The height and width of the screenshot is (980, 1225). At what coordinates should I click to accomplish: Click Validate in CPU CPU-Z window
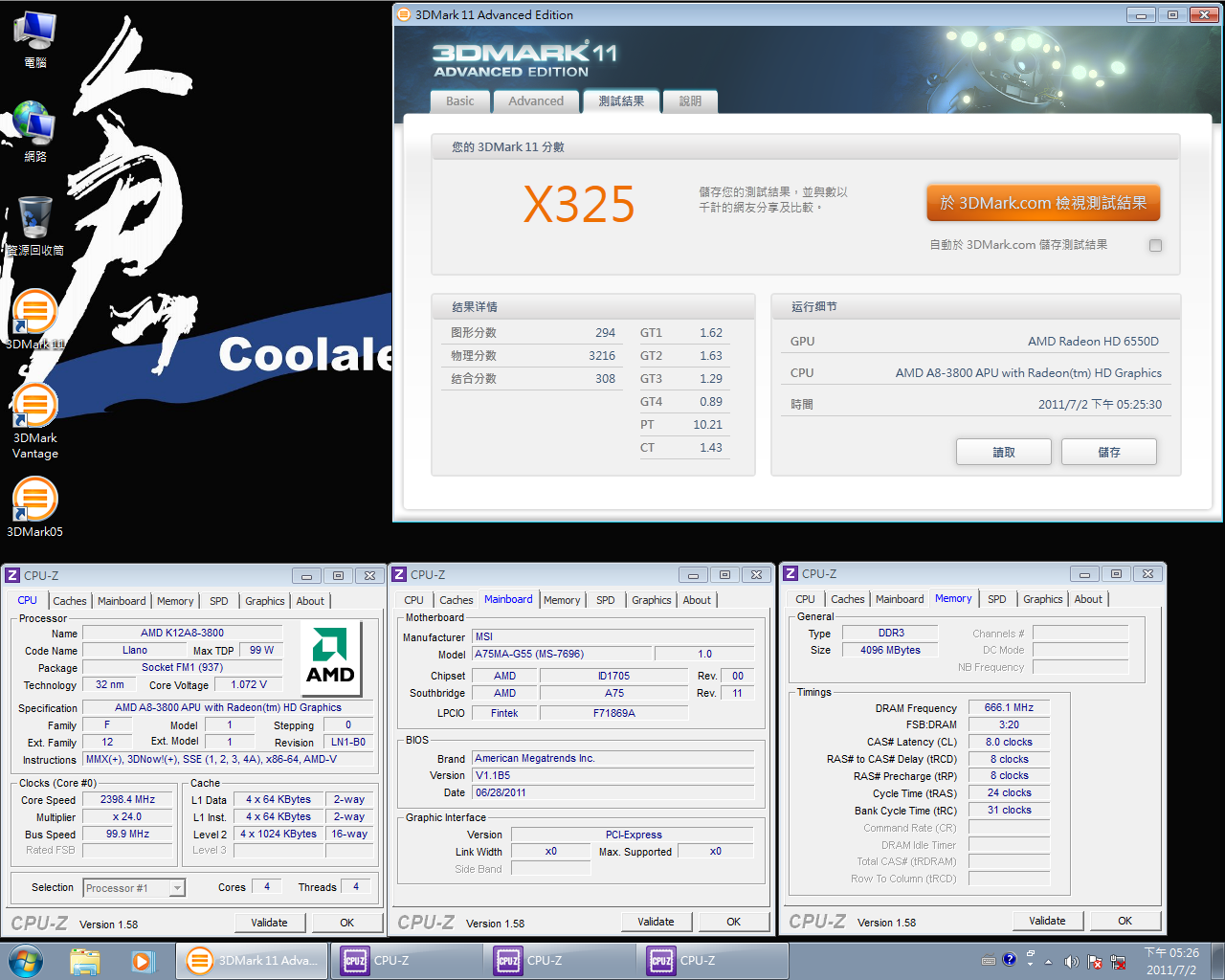click(x=270, y=923)
